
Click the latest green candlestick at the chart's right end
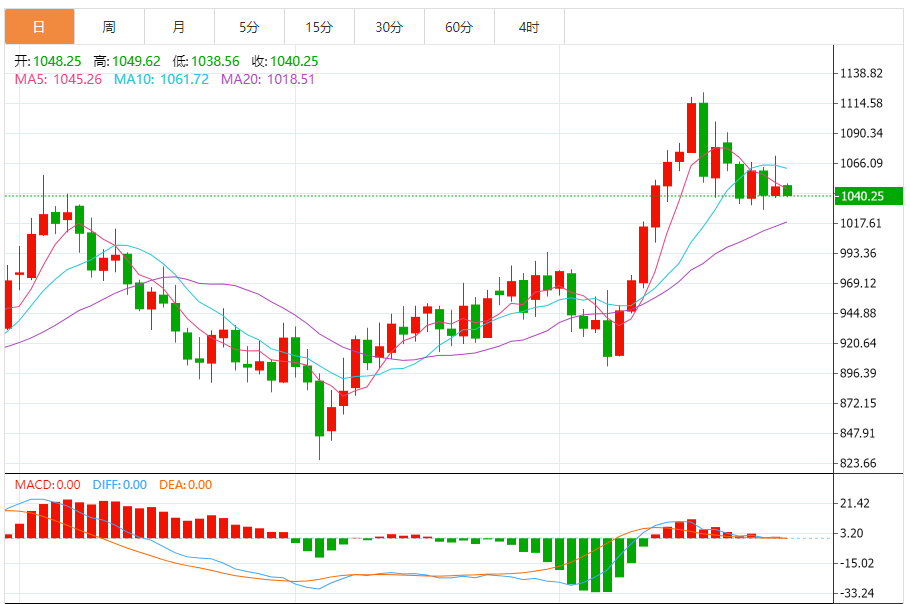pos(788,190)
